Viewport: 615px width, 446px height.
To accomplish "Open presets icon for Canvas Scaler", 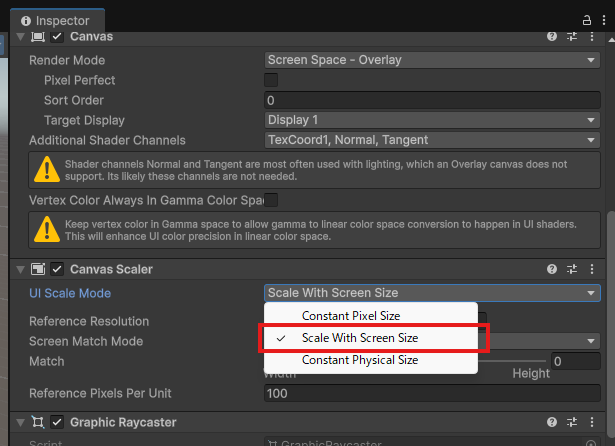I will 573,269.
